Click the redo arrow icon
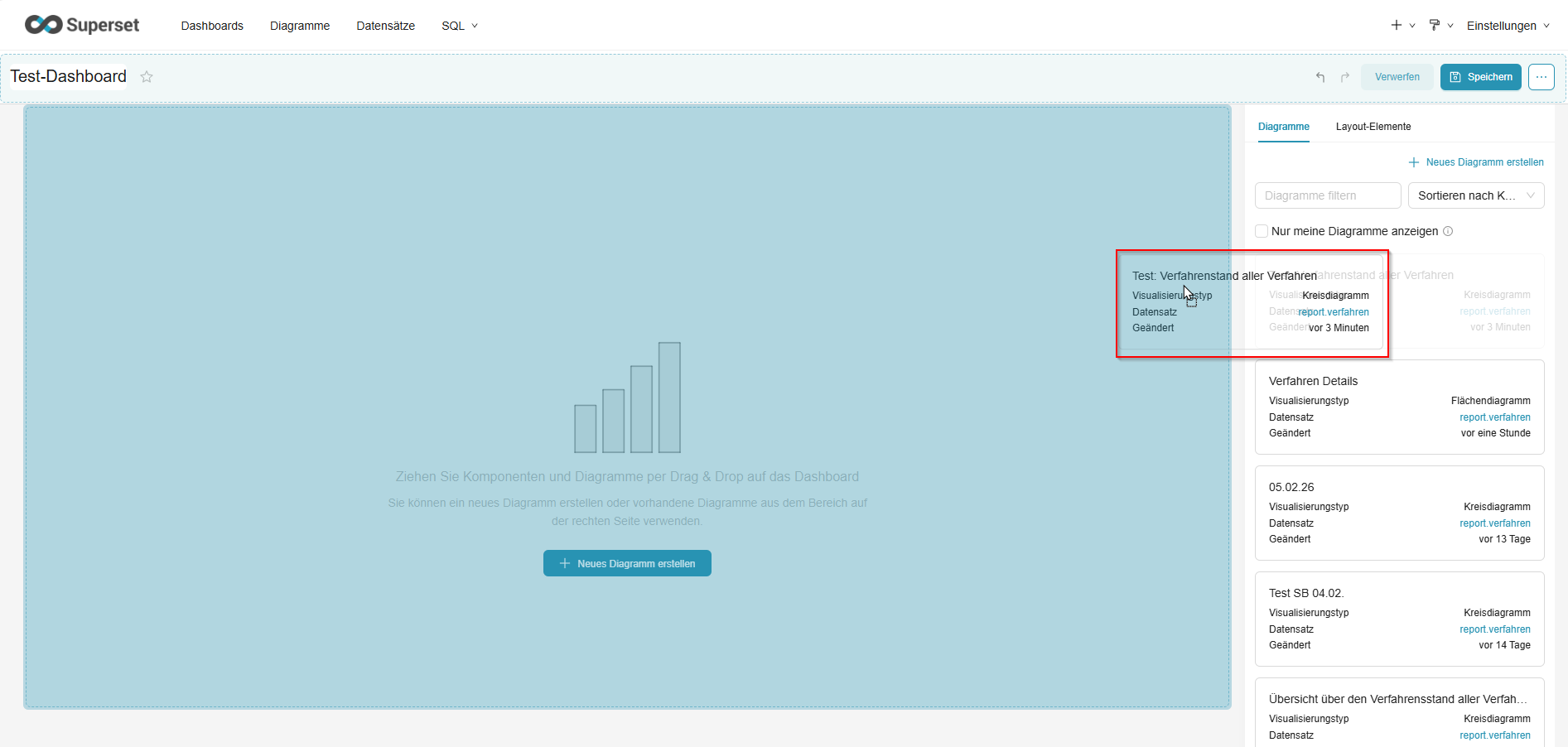 pyautogui.click(x=1345, y=77)
